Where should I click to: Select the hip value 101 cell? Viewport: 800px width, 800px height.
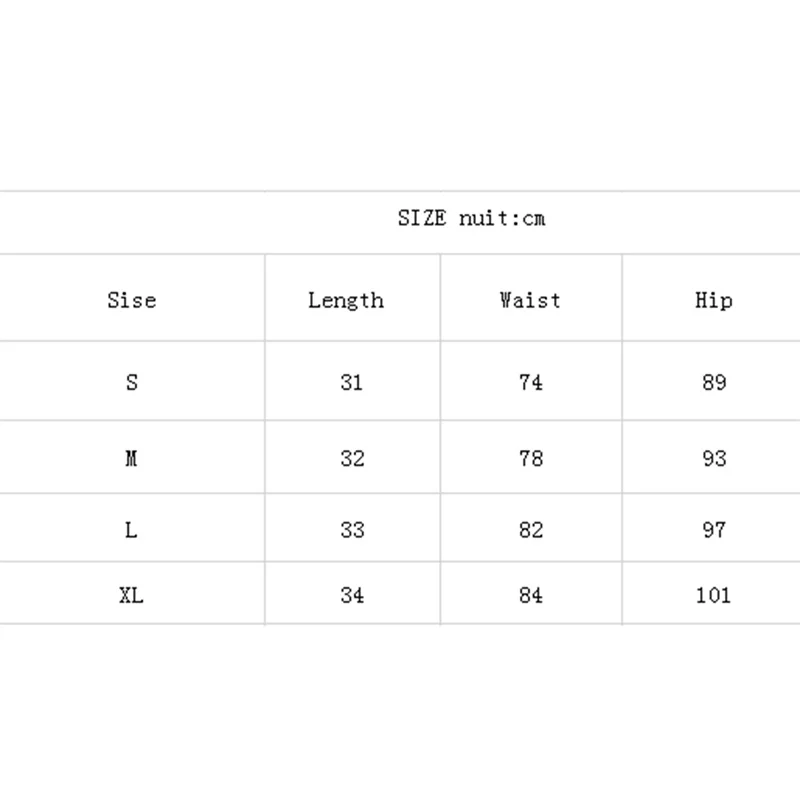tap(713, 595)
